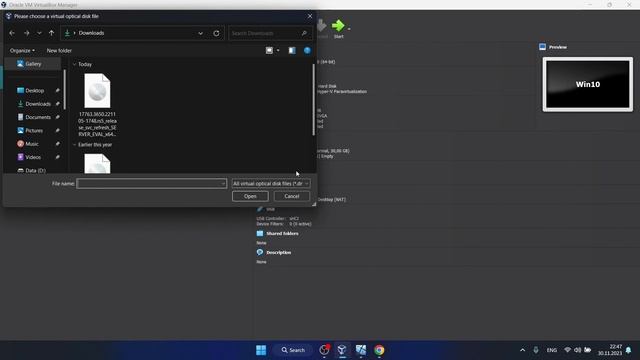The height and width of the screenshot is (360, 640).
Task: Open the Start button dropdown arrow in VirtualBox
Action: coord(349,29)
